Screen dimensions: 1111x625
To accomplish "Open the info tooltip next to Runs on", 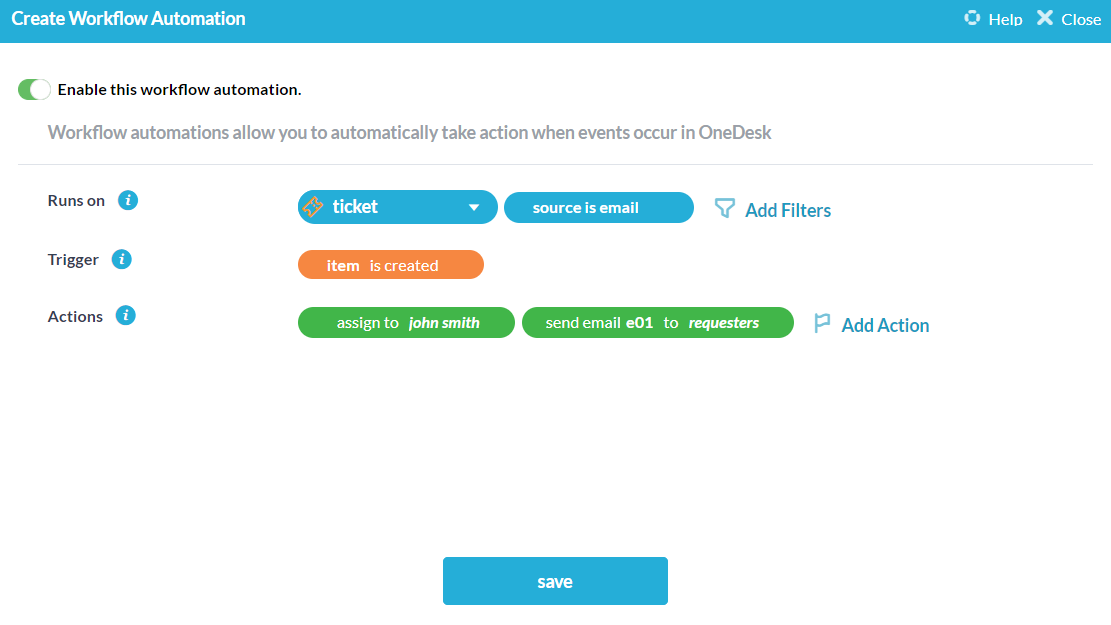I will 127,200.
